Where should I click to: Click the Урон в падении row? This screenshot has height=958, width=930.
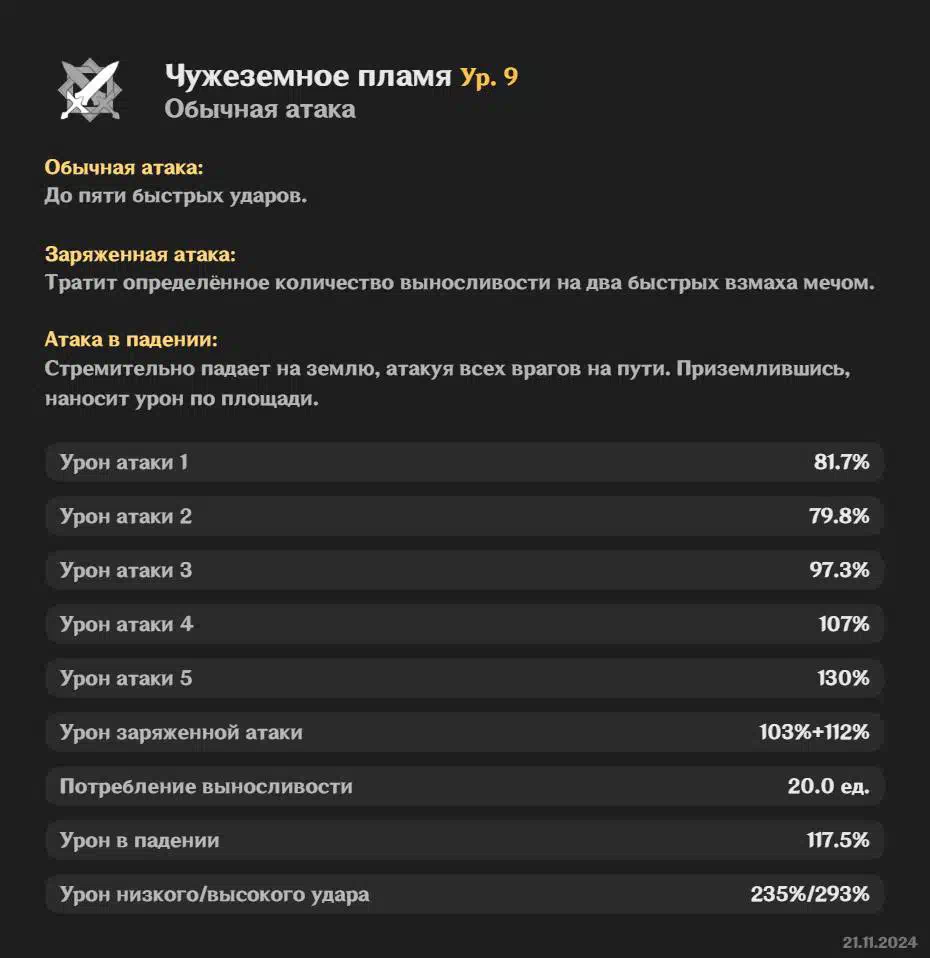(464, 840)
